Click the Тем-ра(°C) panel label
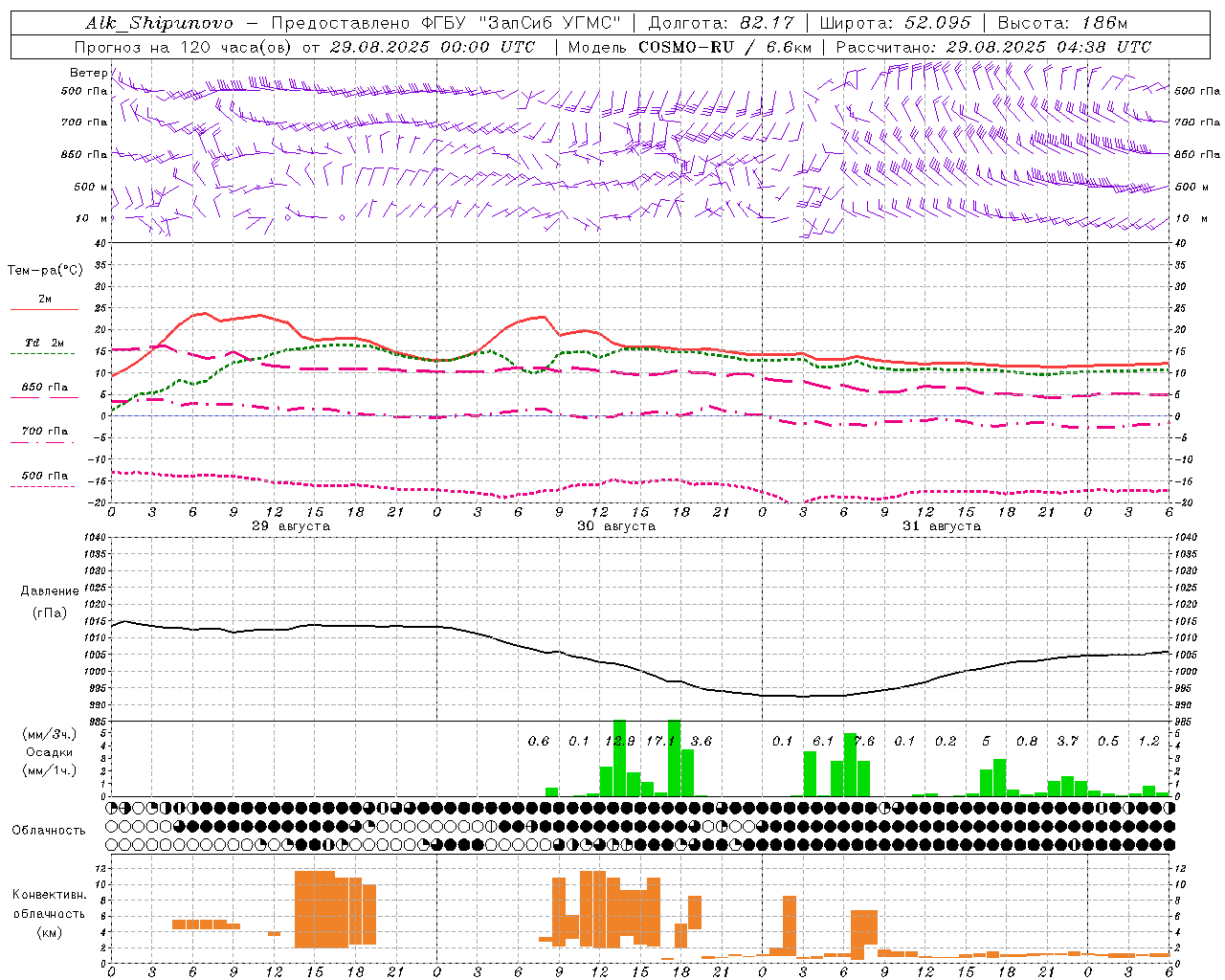 pyautogui.click(x=45, y=271)
